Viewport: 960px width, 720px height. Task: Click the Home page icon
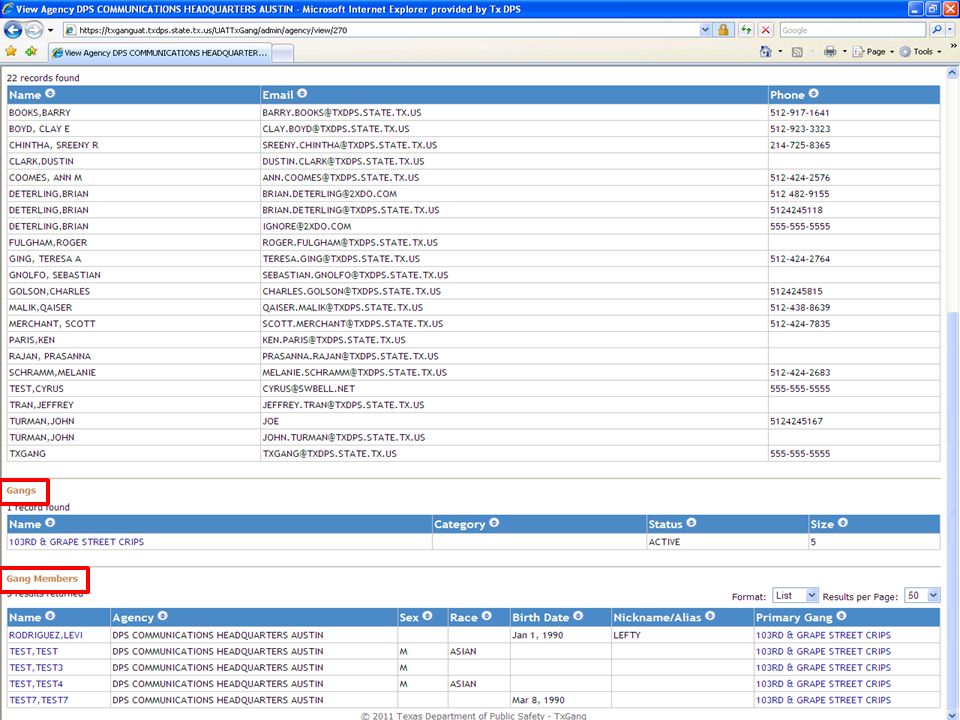(x=765, y=51)
